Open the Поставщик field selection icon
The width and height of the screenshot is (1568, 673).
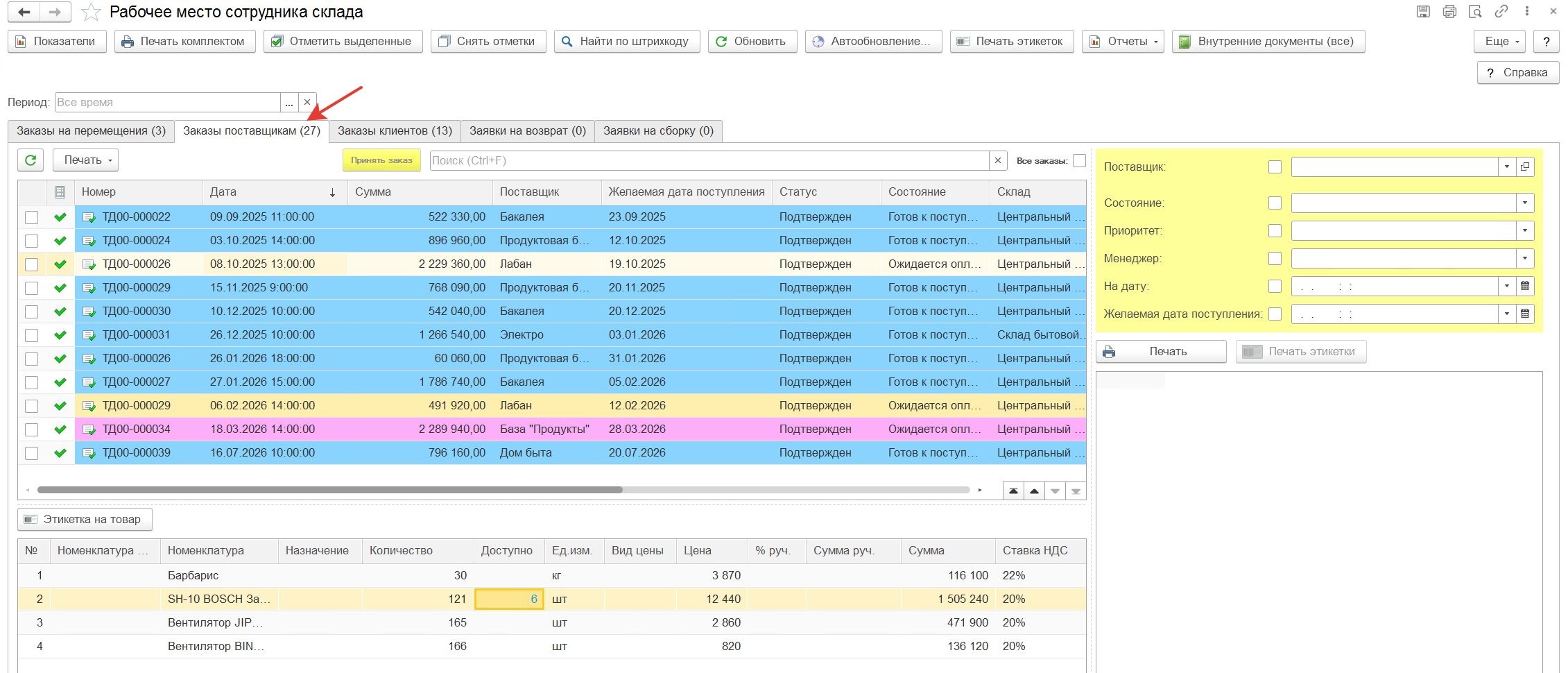point(1525,167)
